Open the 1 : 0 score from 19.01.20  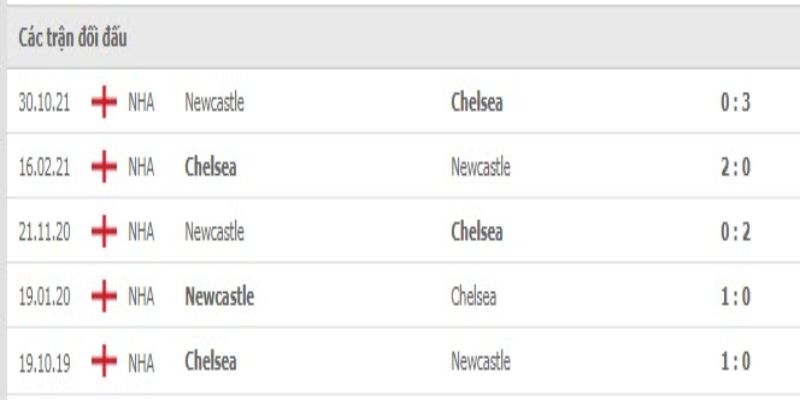pyautogui.click(x=735, y=297)
